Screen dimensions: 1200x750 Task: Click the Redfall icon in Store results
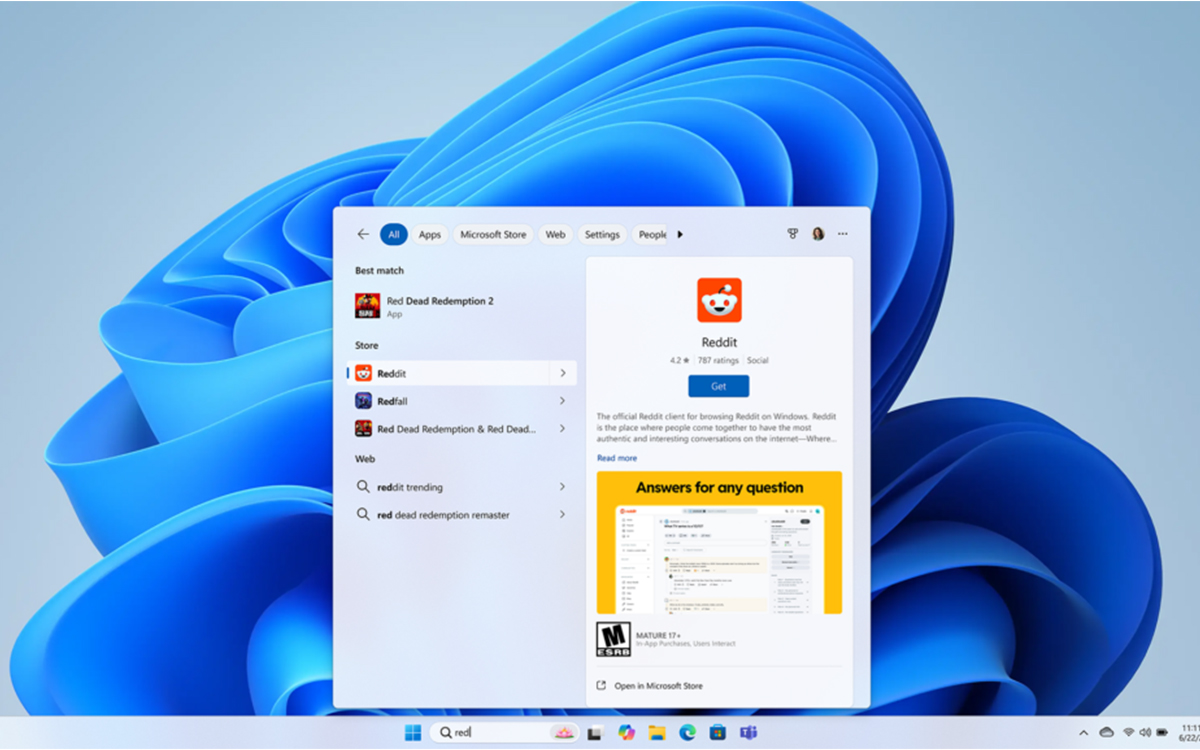coord(364,400)
